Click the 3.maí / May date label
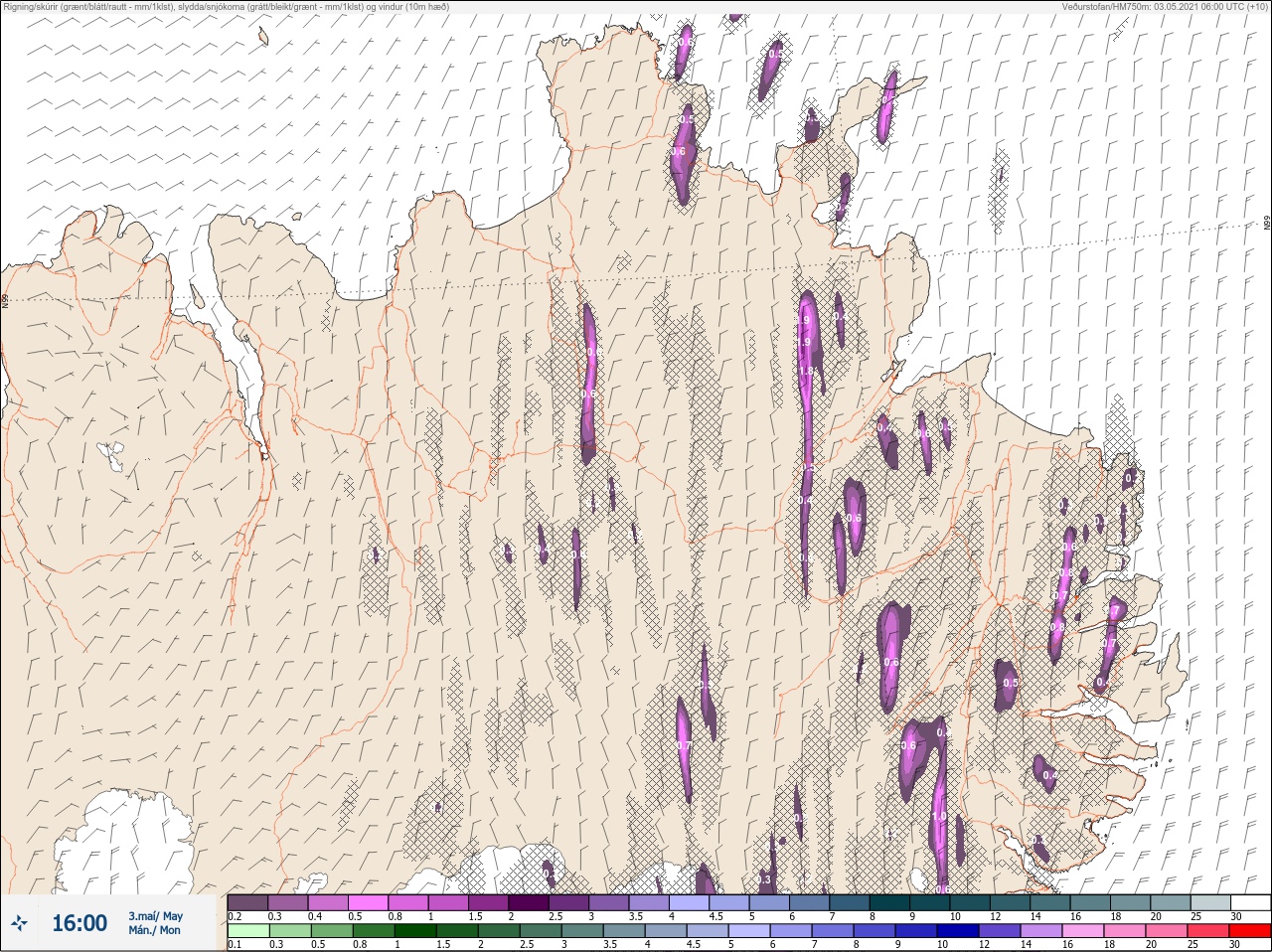The image size is (1272, 952). [155, 915]
